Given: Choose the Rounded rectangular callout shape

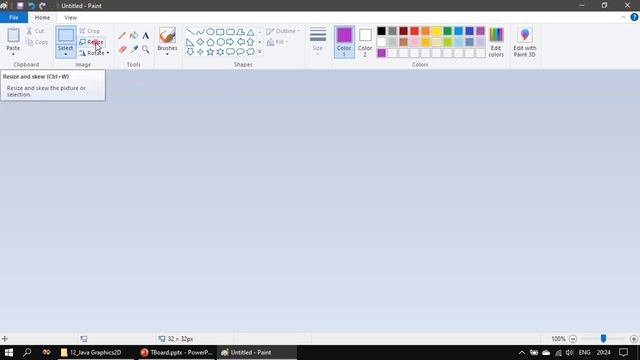Looking at the screenshot, I should [x=230, y=52].
